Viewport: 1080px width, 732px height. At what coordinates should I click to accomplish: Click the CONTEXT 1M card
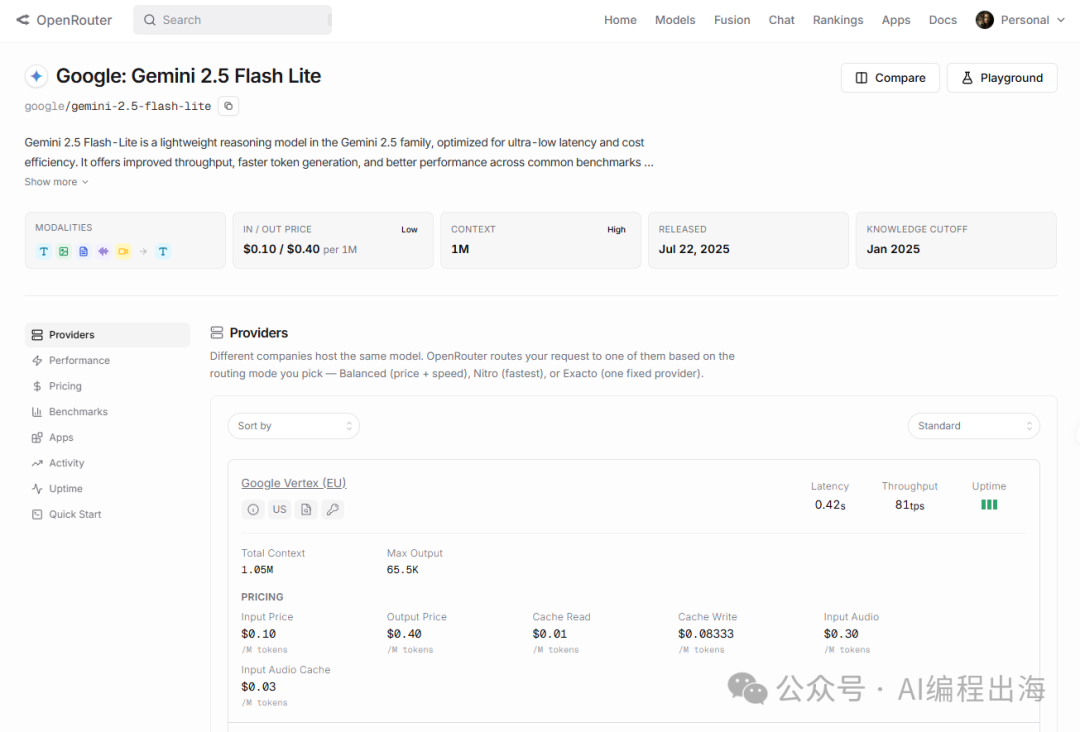point(541,240)
